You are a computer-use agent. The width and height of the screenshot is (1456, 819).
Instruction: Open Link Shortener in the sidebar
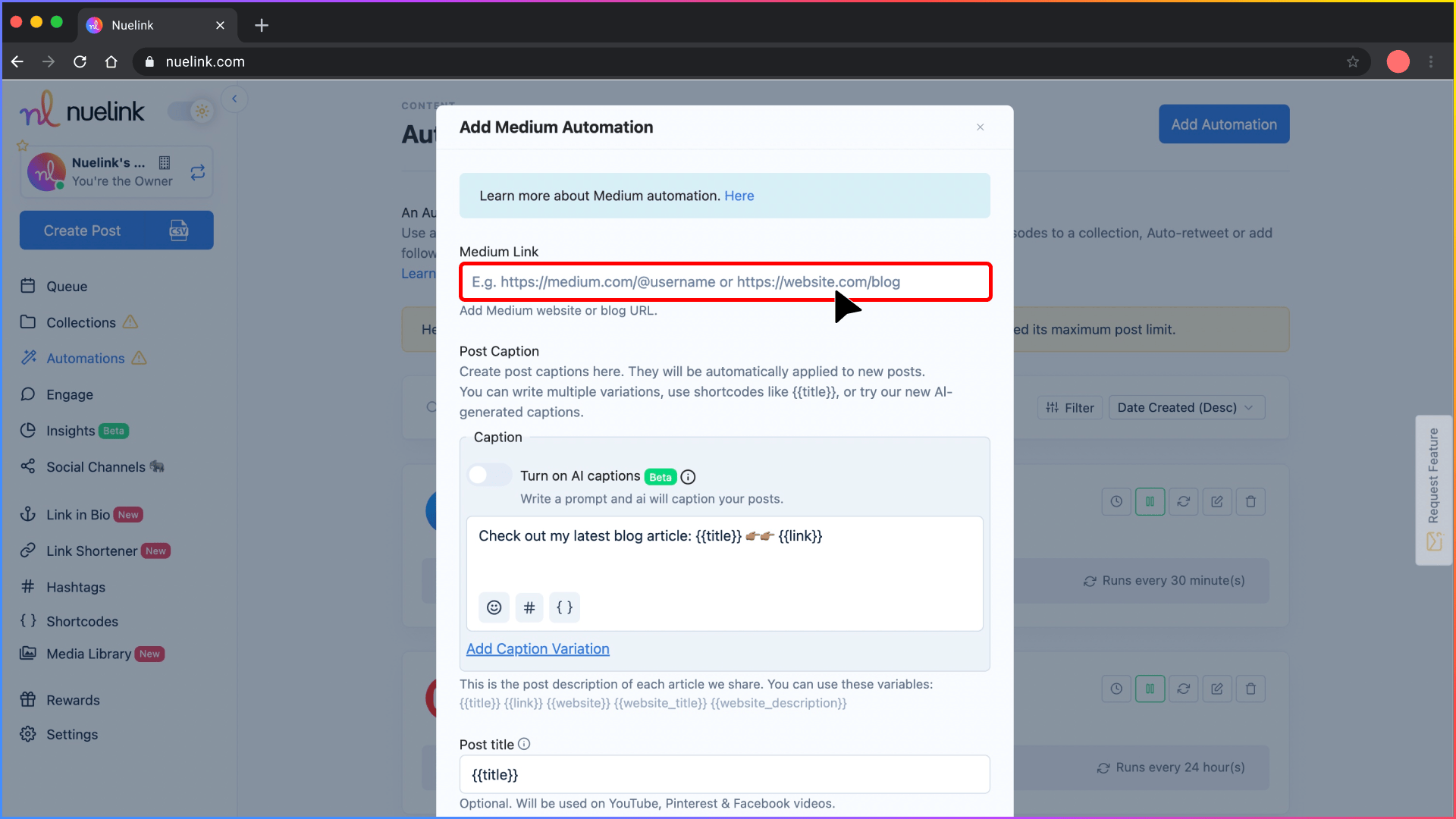tap(92, 551)
